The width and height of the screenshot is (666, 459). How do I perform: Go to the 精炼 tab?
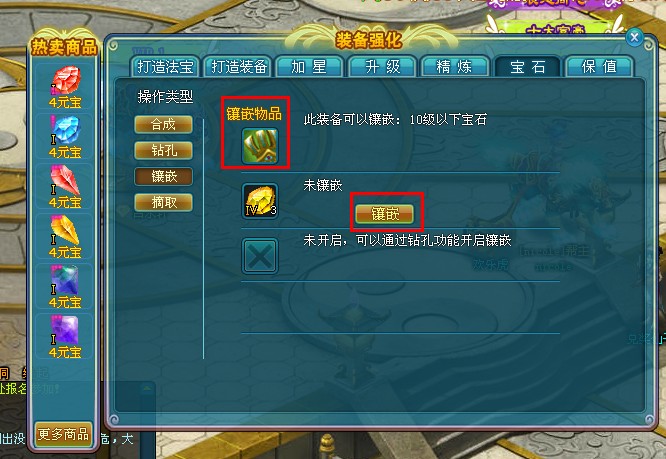[x=454, y=67]
